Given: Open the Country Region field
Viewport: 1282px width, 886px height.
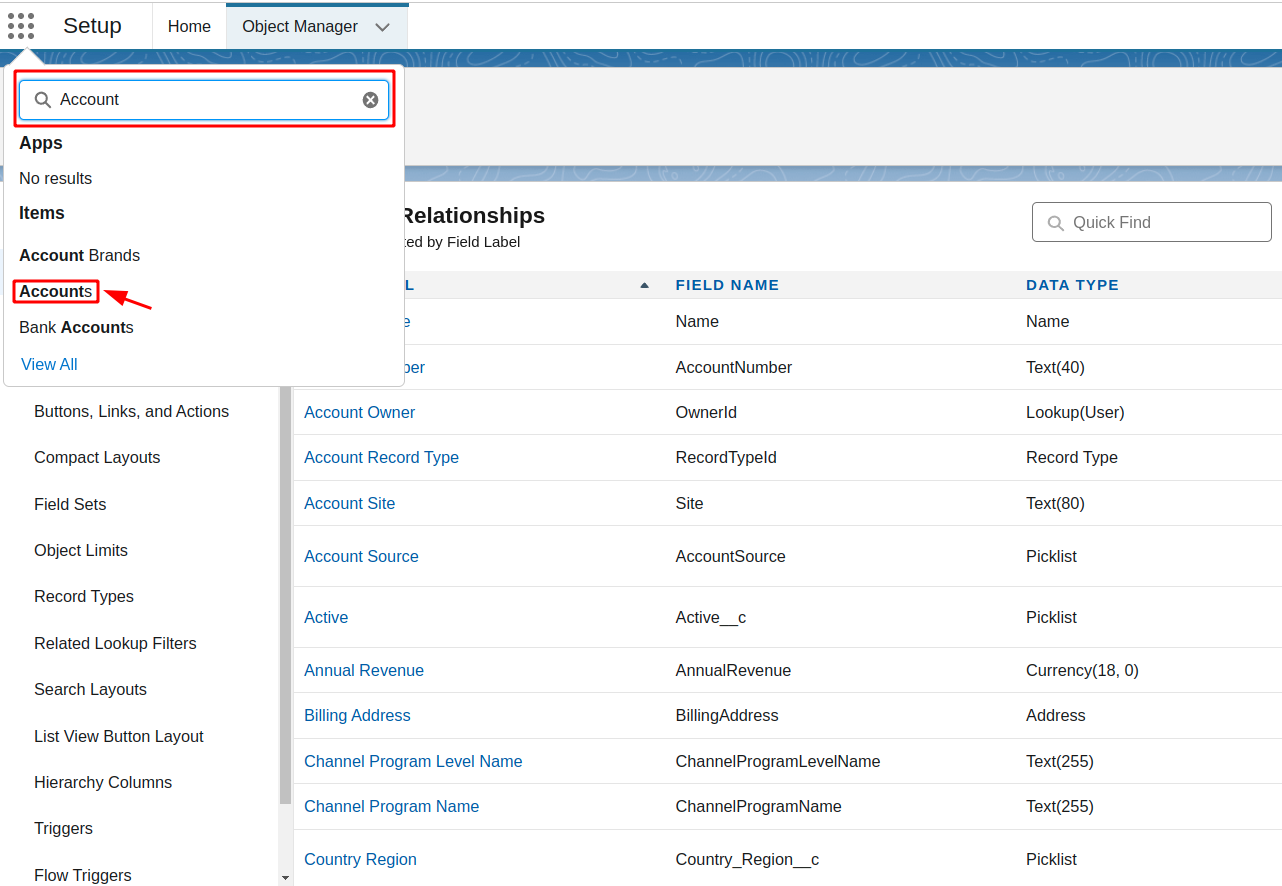Looking at the screenshot, I should pos(360,859).
